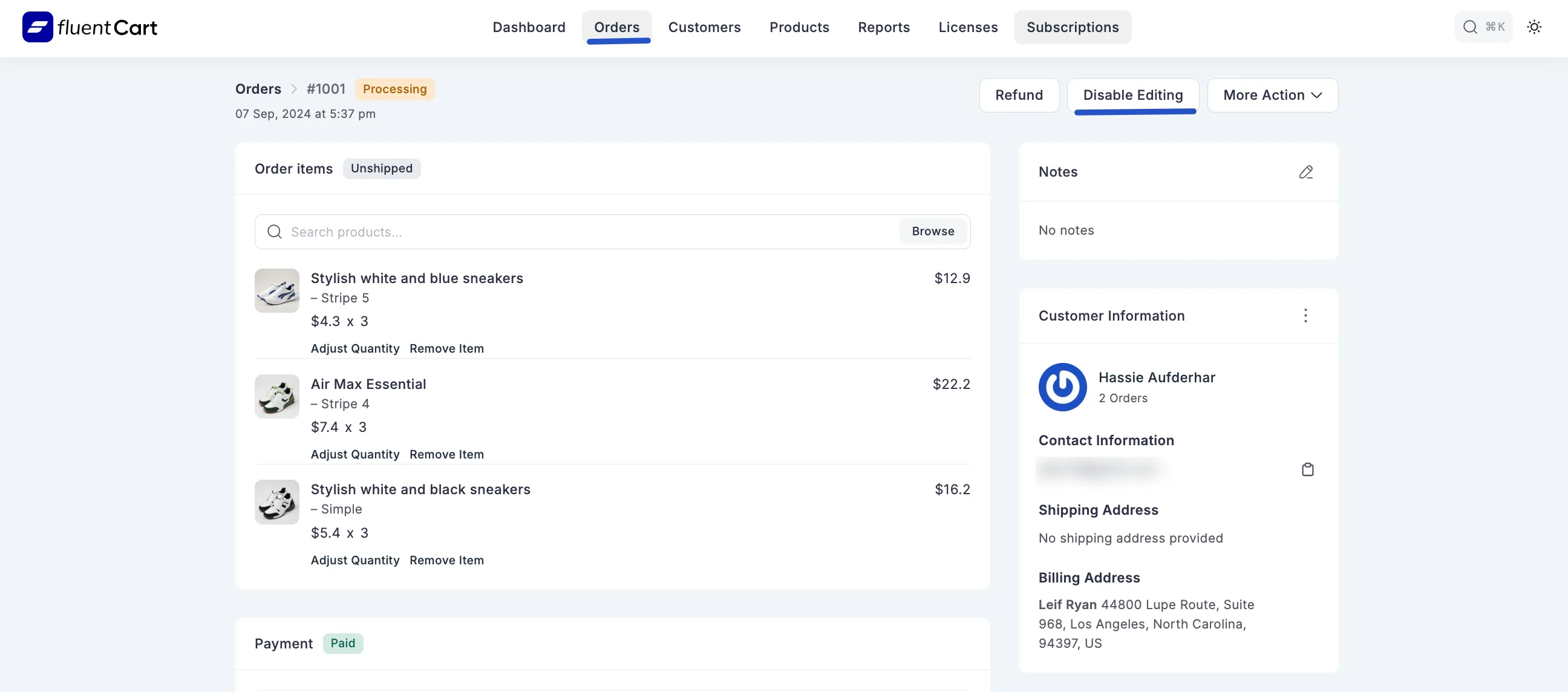1568x692 pixels.
Task: Click Hassie Aufderhar's avatar icon
Action: click(x=1062, y=387)
